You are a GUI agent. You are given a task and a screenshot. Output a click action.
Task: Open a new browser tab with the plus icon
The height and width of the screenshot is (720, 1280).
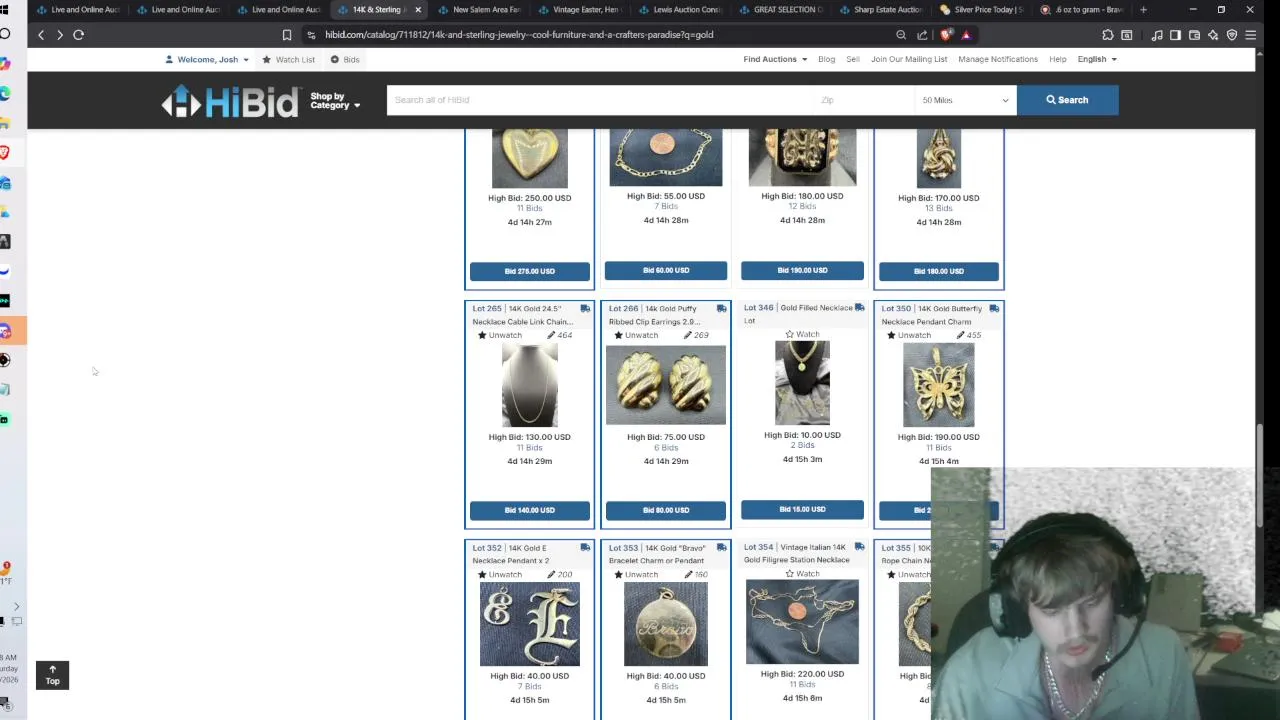click(x=1143, y=10)
